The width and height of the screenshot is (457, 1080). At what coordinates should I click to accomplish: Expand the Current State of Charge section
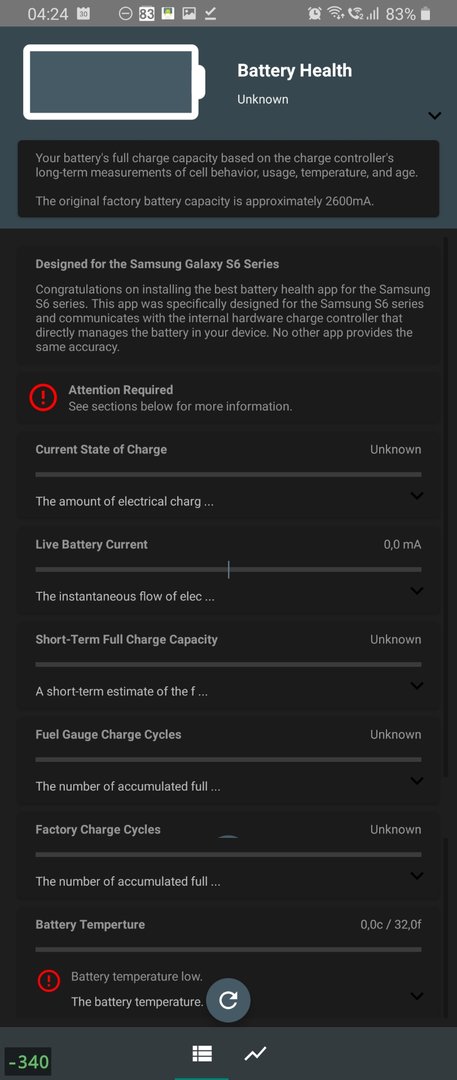pyautogui.click(x=416, y=495)
